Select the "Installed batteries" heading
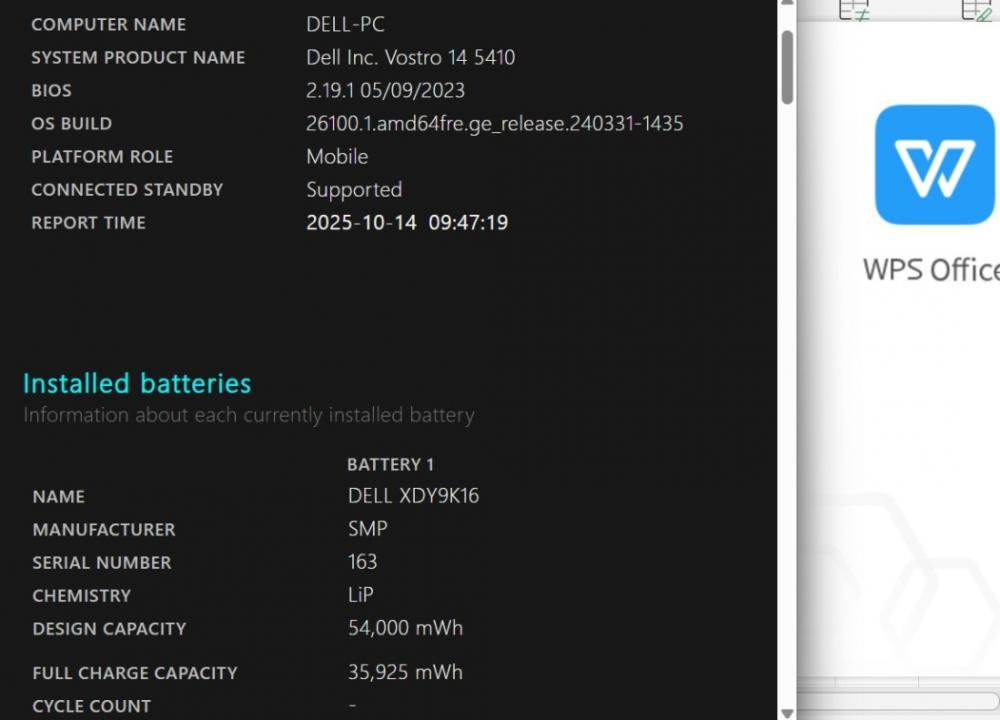The image size is (1000, 720). point(137,384)
